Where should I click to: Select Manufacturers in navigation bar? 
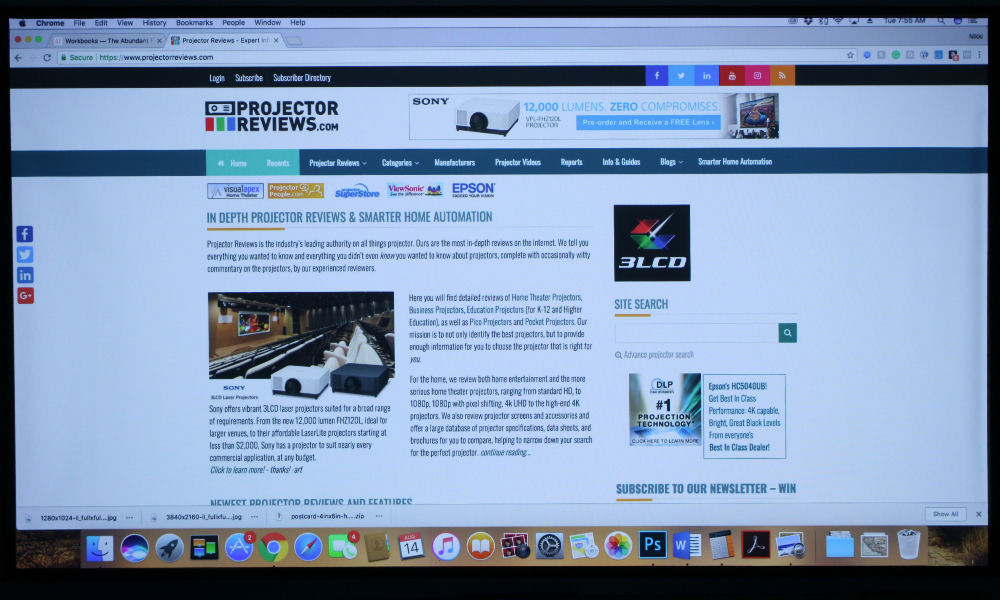454,162
